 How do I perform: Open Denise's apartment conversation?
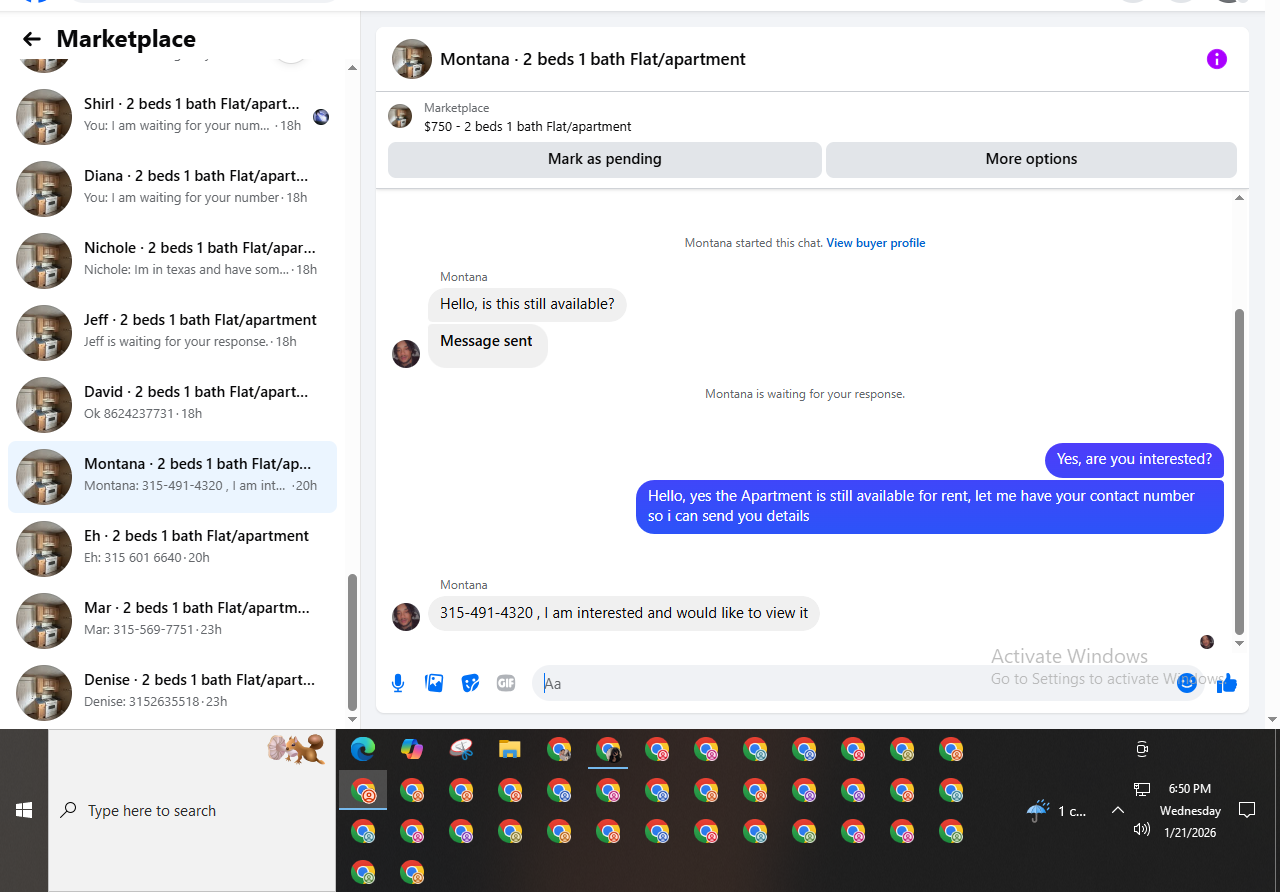(172, 692)
